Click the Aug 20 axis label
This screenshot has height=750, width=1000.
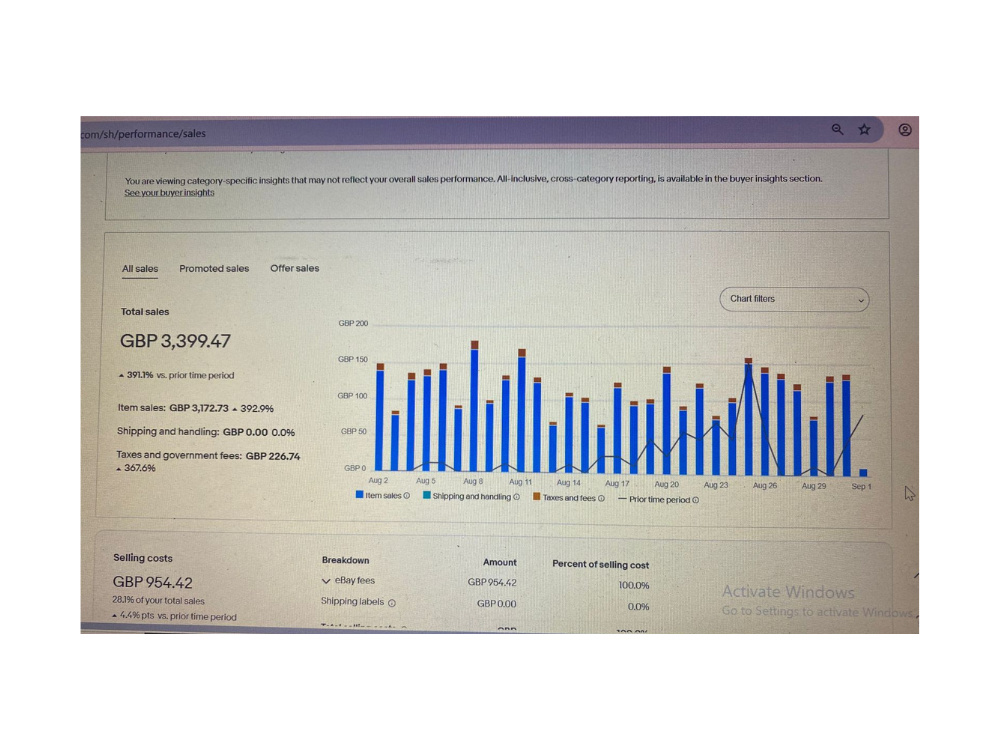click(666, 485)
